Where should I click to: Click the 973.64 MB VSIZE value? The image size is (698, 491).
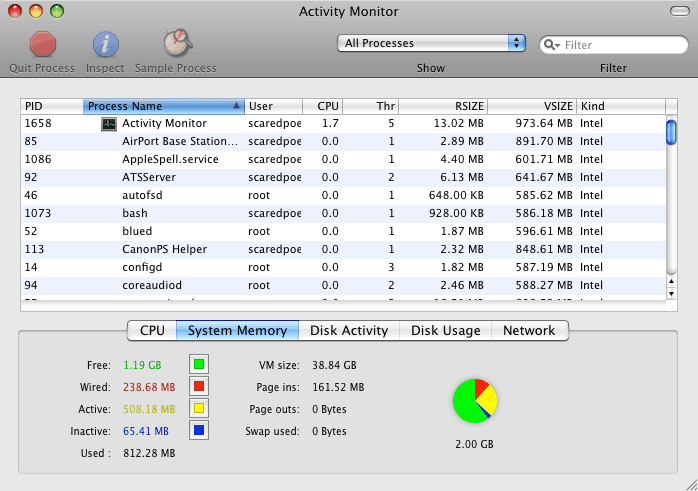pos(544,123)
